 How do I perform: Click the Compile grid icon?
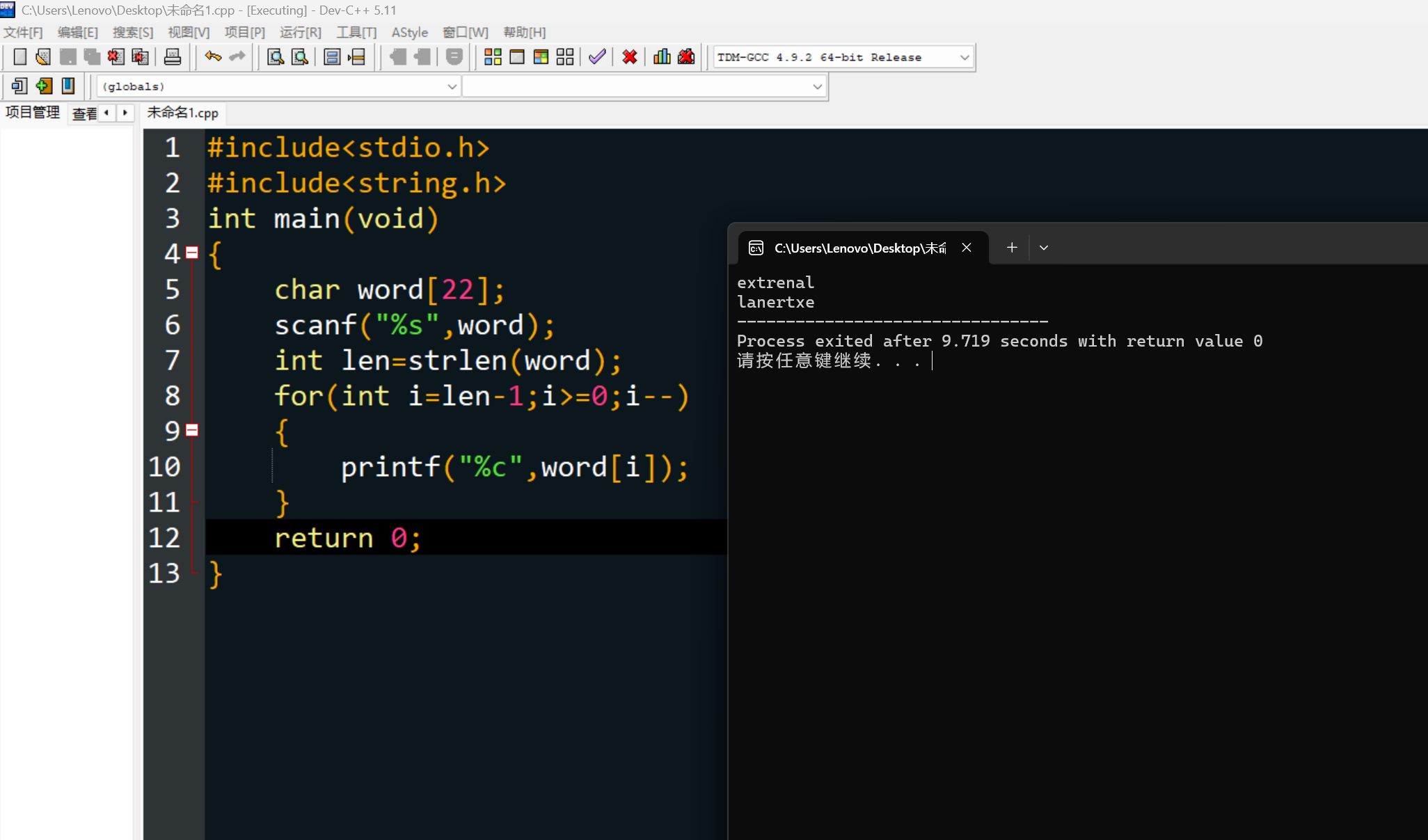click(493, 57)
